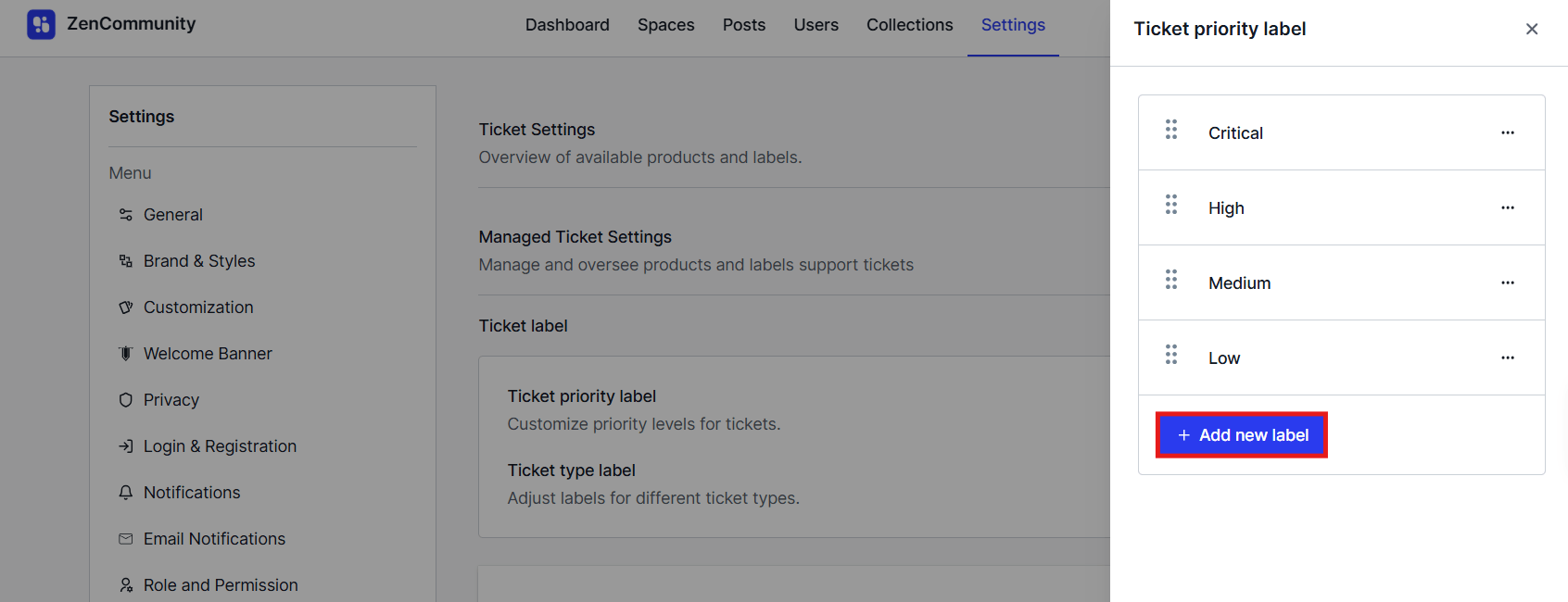Screen dimensions: 1568x602
Task: Open the options menu for High label
Action: tap(1508, 207)
